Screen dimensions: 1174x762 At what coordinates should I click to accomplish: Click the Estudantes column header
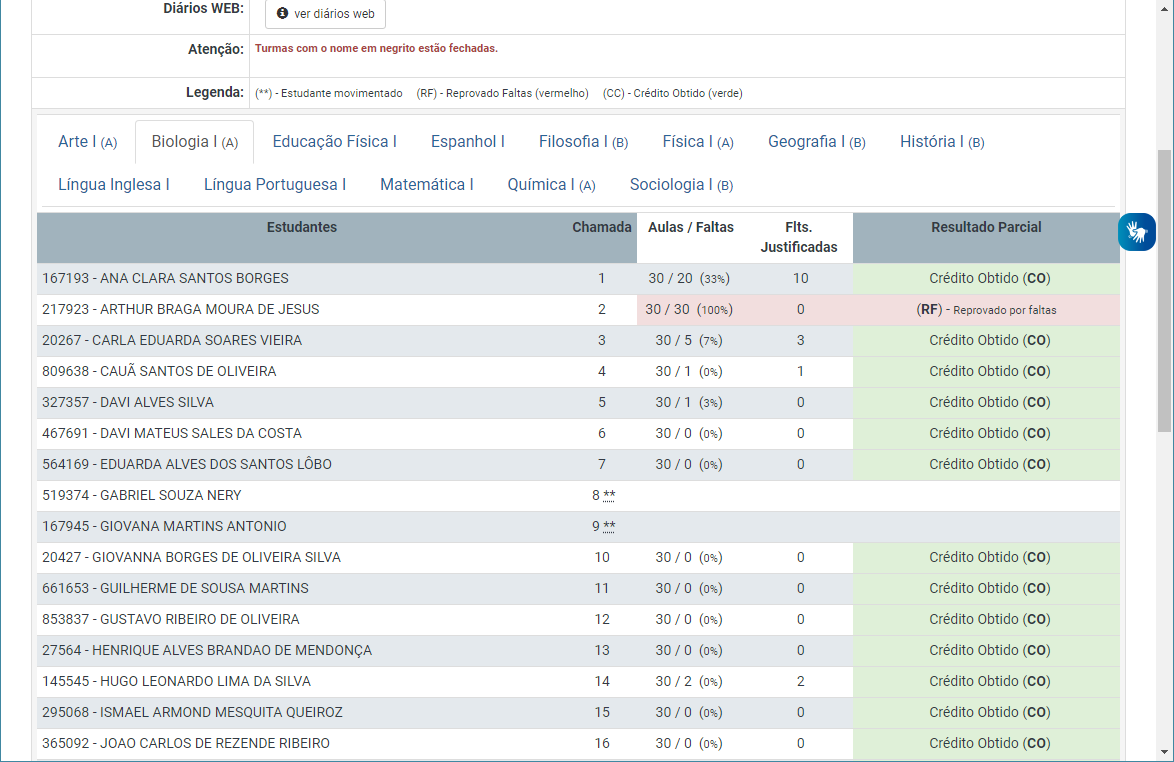pyautogui.click(x=302, y=227)
